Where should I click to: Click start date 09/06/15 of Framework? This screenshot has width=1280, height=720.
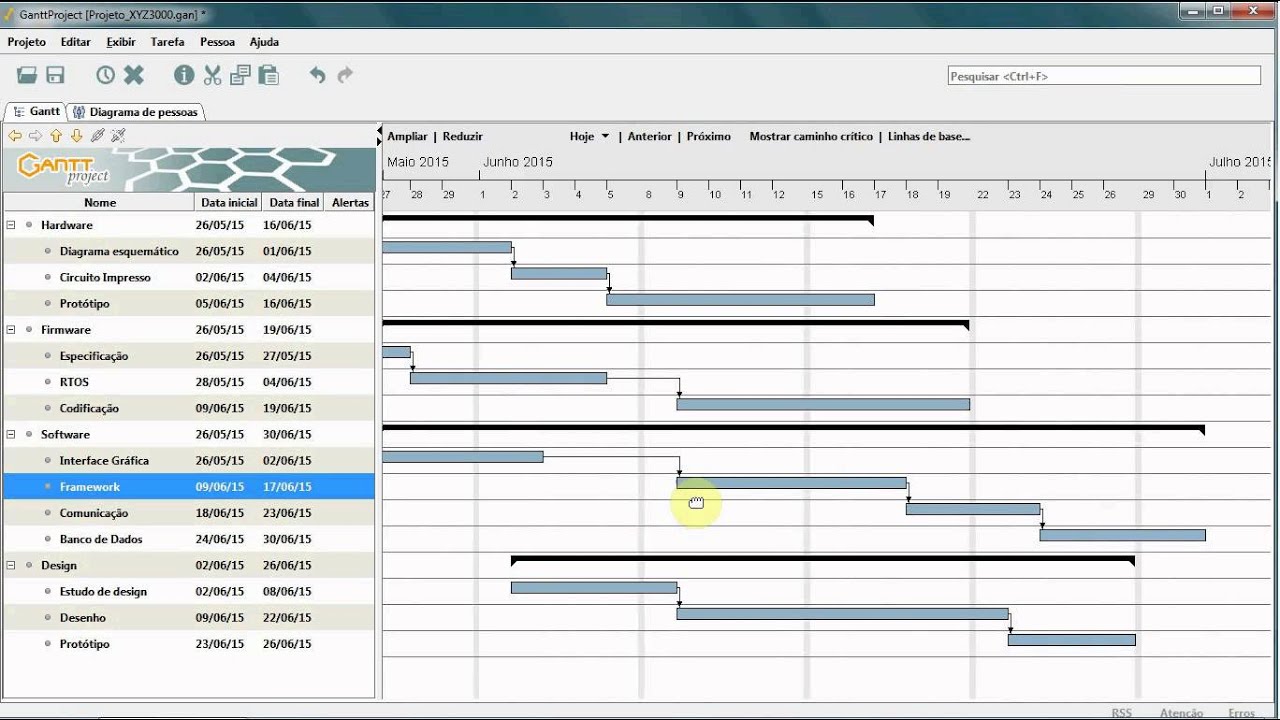click(x=220, y=487)
